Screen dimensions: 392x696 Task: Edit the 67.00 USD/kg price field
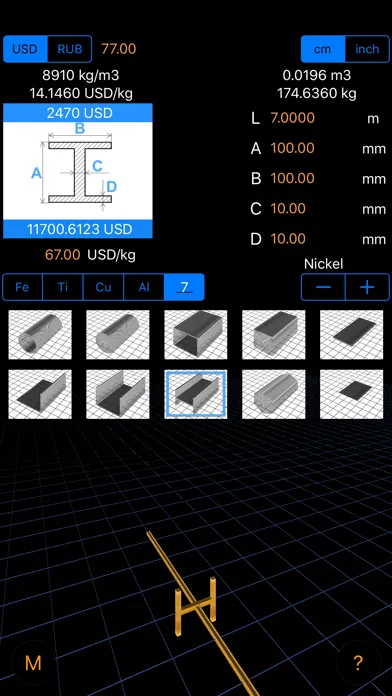pyautogui.click(x=63, y=255)
